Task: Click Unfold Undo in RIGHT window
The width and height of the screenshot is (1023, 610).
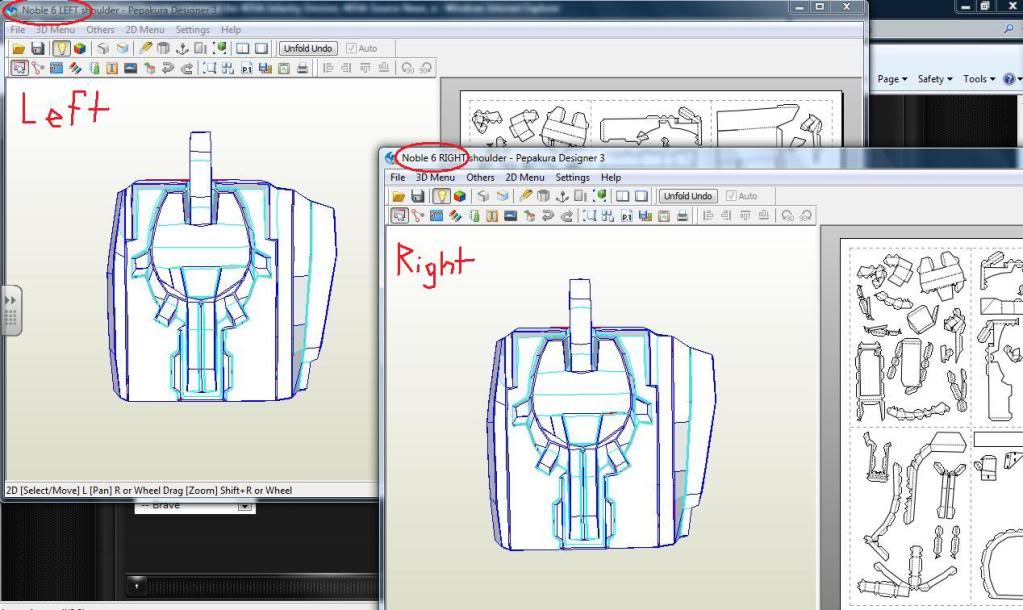Action: (688, 196)
